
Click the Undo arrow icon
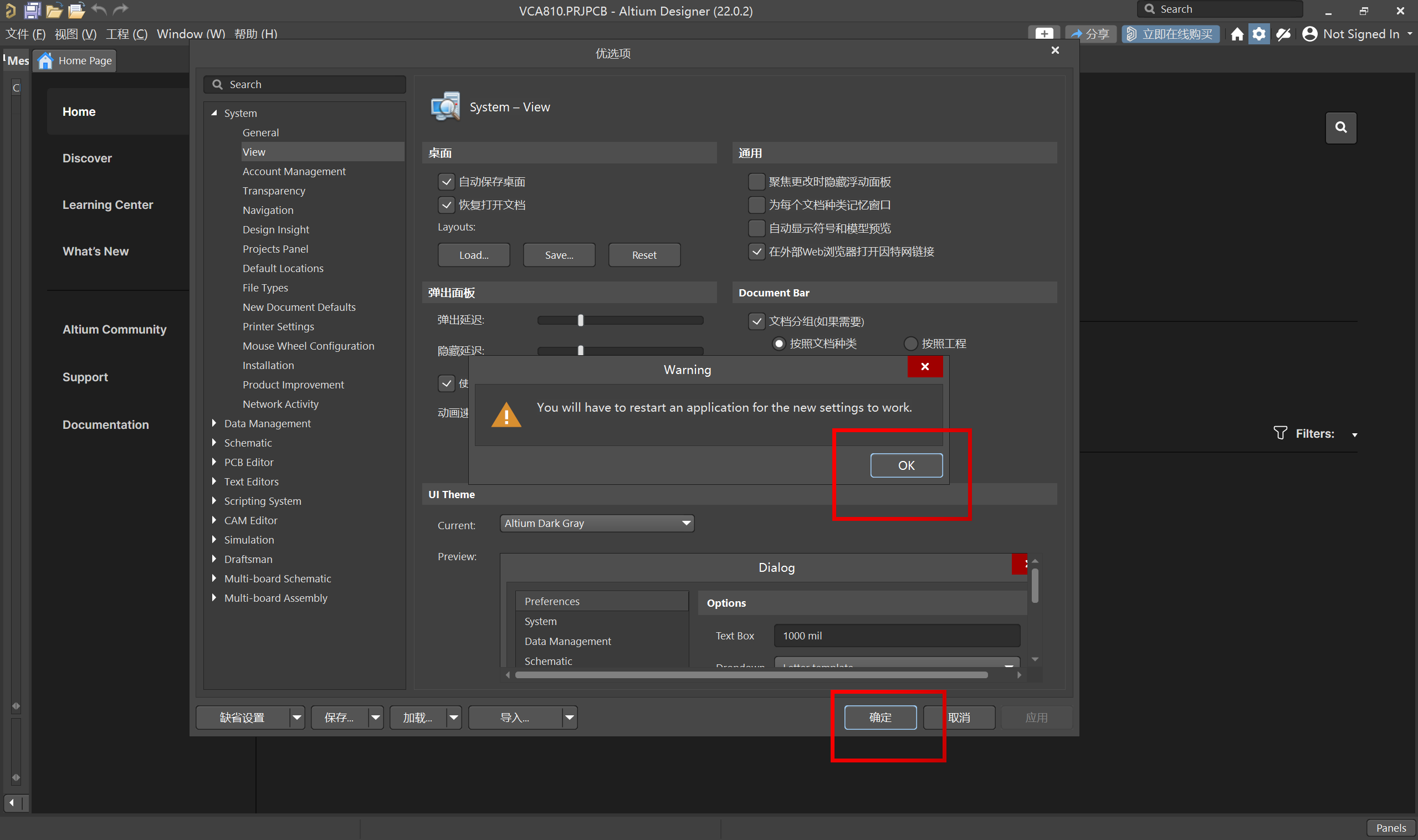99,9
